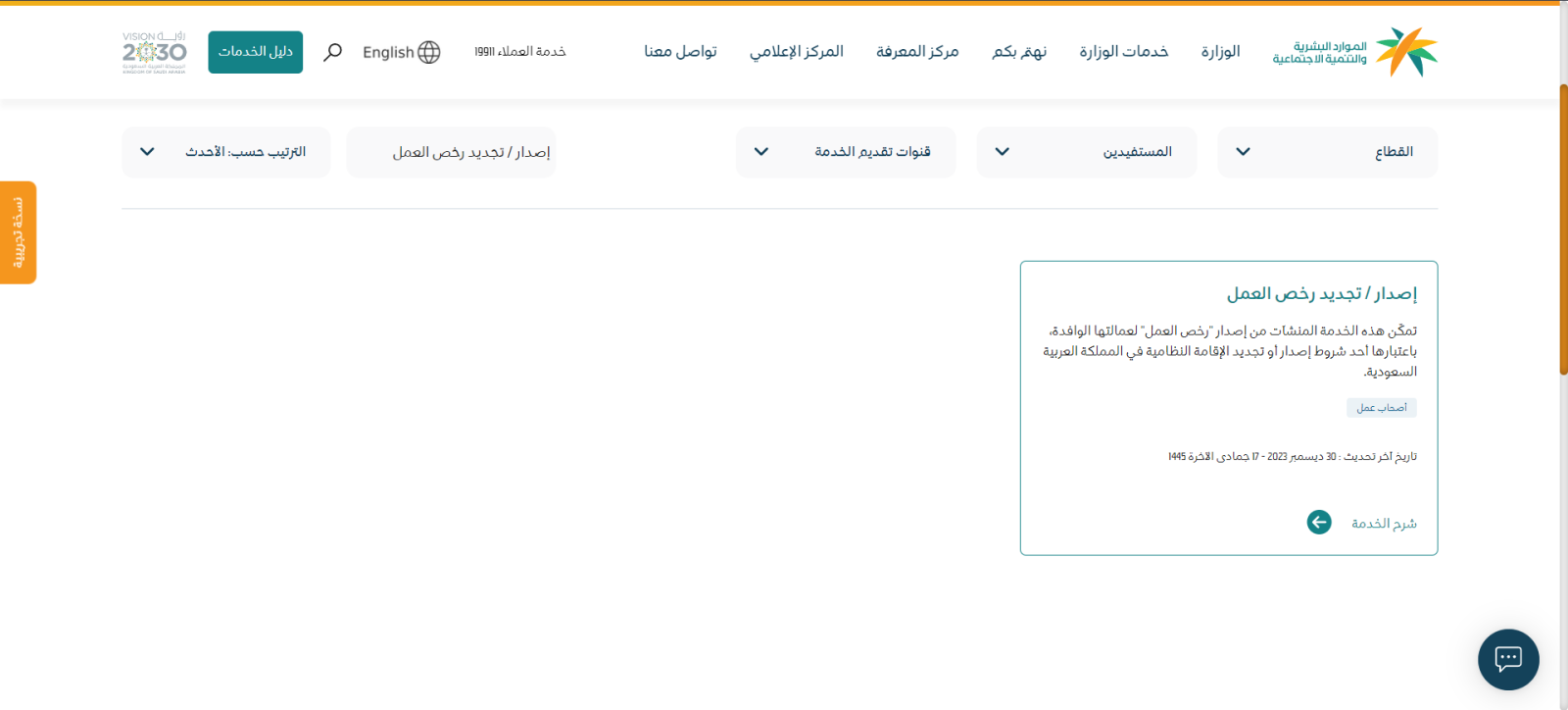The image size is (1568, 710).
Task: Click the Vision 2030 logo
Action: 154,52
